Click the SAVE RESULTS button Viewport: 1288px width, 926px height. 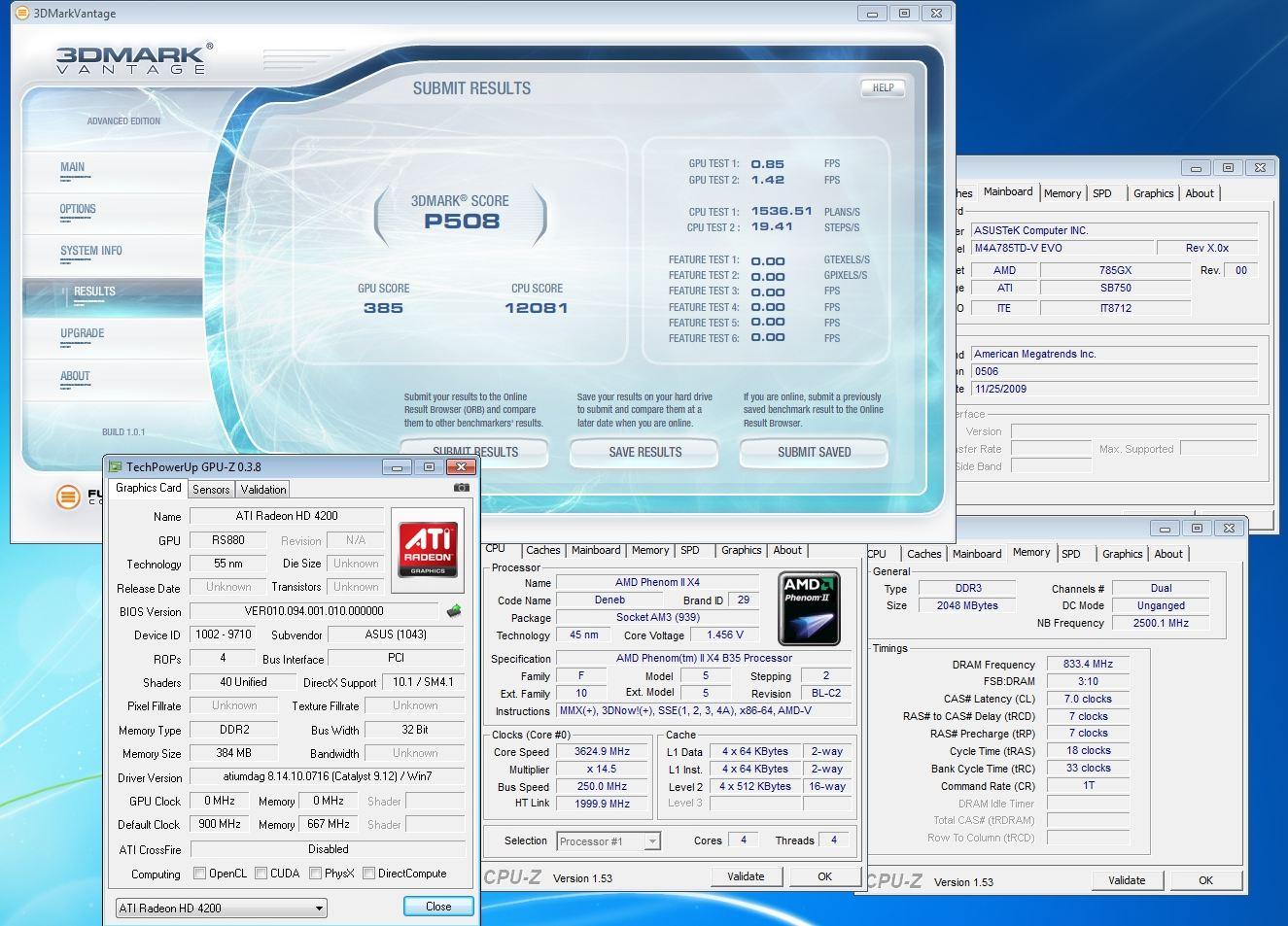[644, 452]
